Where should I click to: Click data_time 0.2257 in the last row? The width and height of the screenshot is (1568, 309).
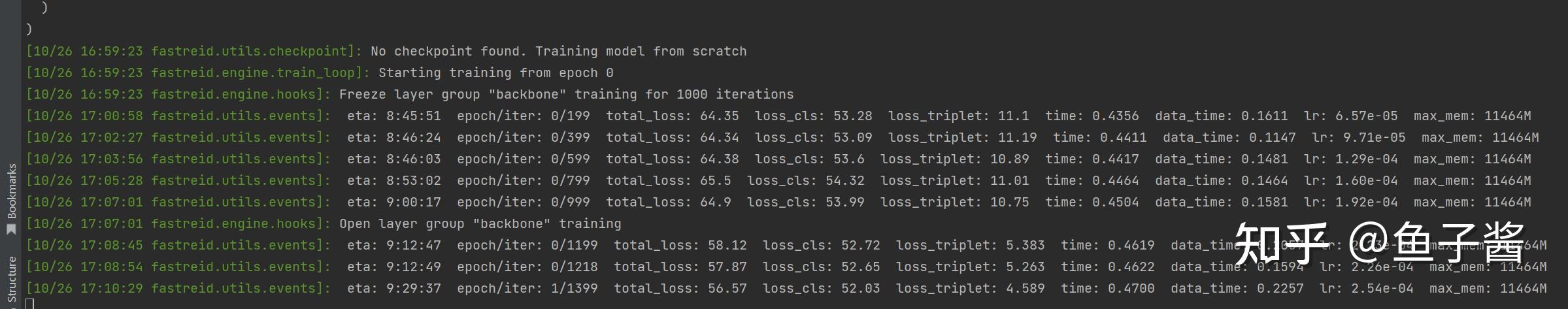(1237, 288)
